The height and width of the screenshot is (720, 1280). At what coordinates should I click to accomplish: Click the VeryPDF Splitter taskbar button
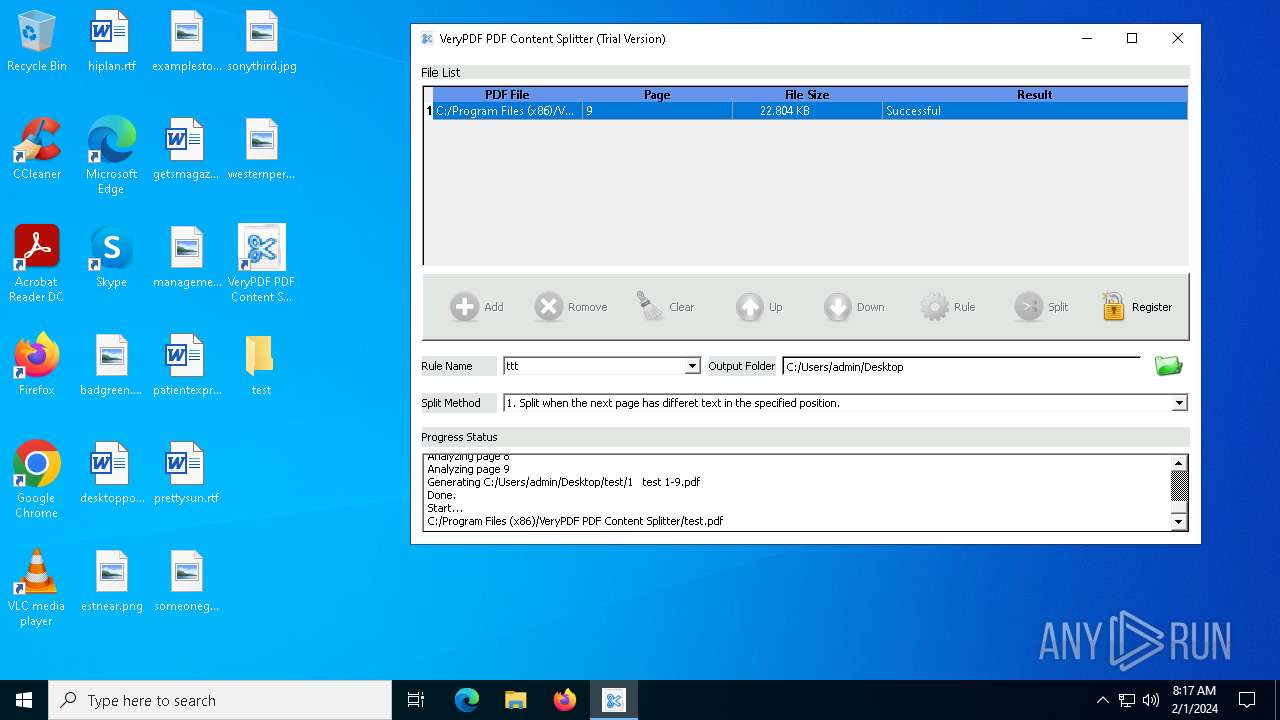click(x=613, y=700)
